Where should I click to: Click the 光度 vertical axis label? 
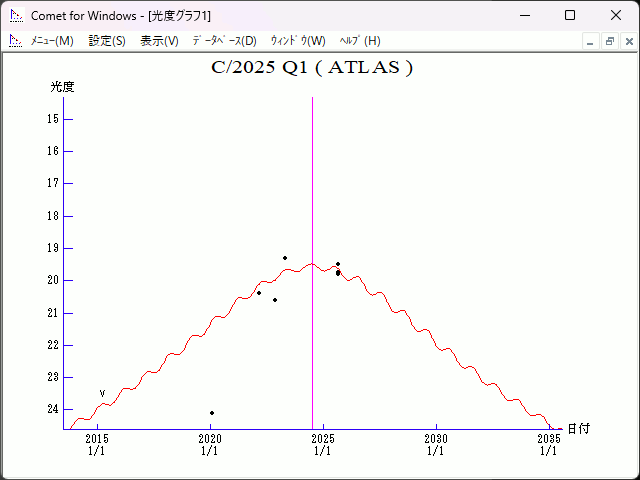click(63, 87)
